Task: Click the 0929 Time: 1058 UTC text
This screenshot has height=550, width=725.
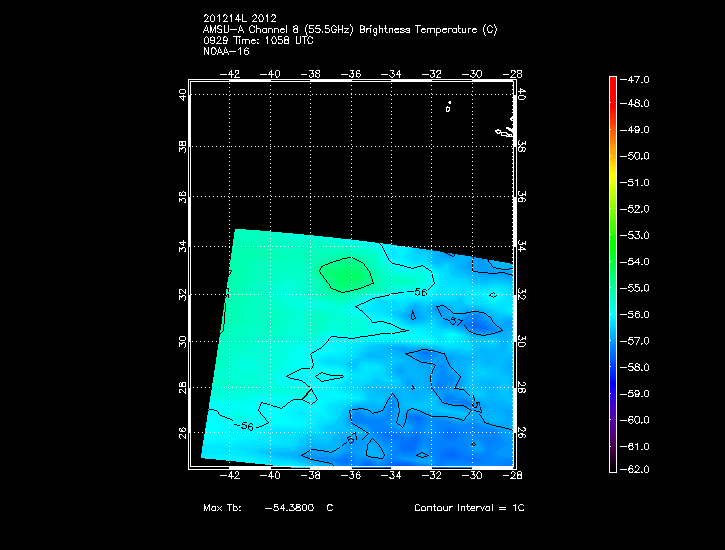Action: coord(257,41)
